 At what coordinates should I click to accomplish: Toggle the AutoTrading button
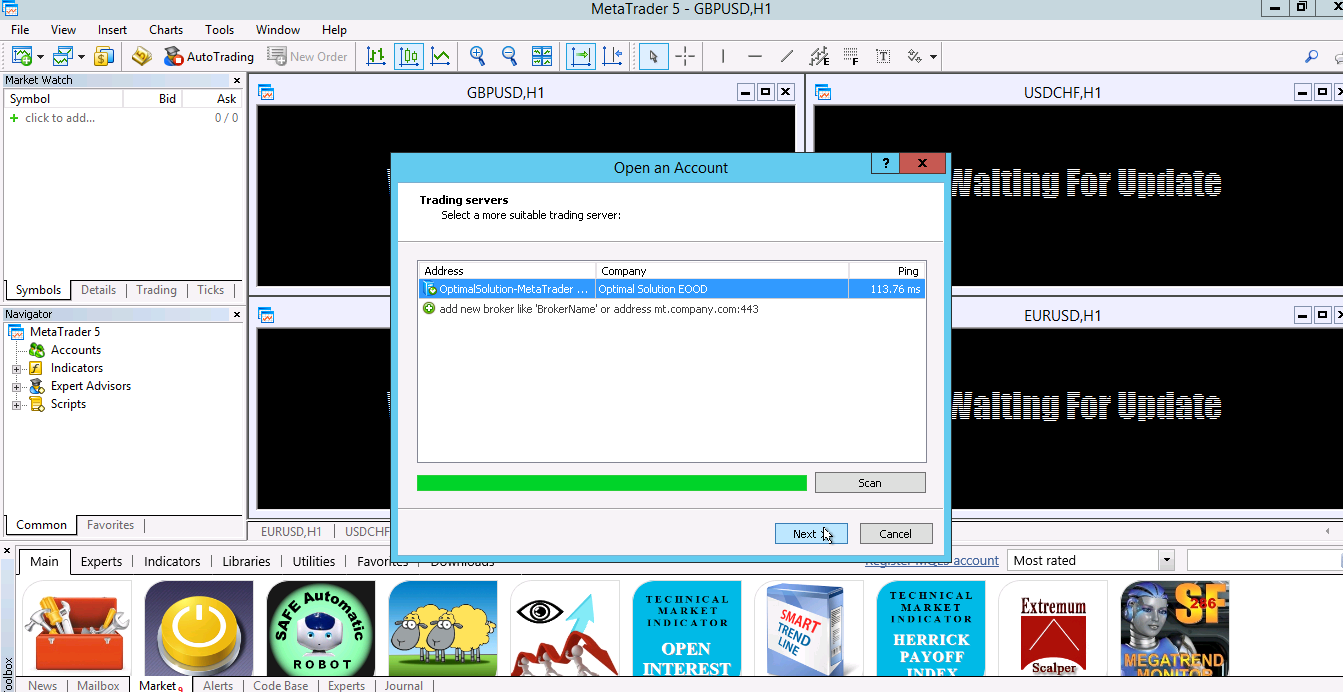pos(209,57)
